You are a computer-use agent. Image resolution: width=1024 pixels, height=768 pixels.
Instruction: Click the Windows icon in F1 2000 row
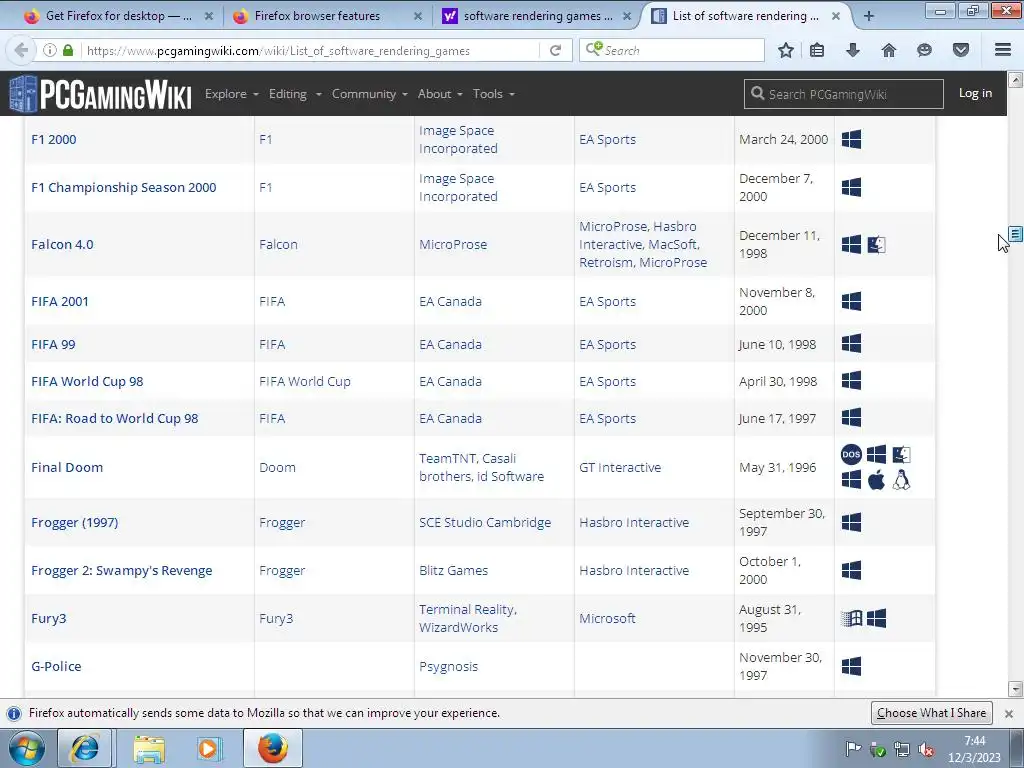[x=851, y=139]
